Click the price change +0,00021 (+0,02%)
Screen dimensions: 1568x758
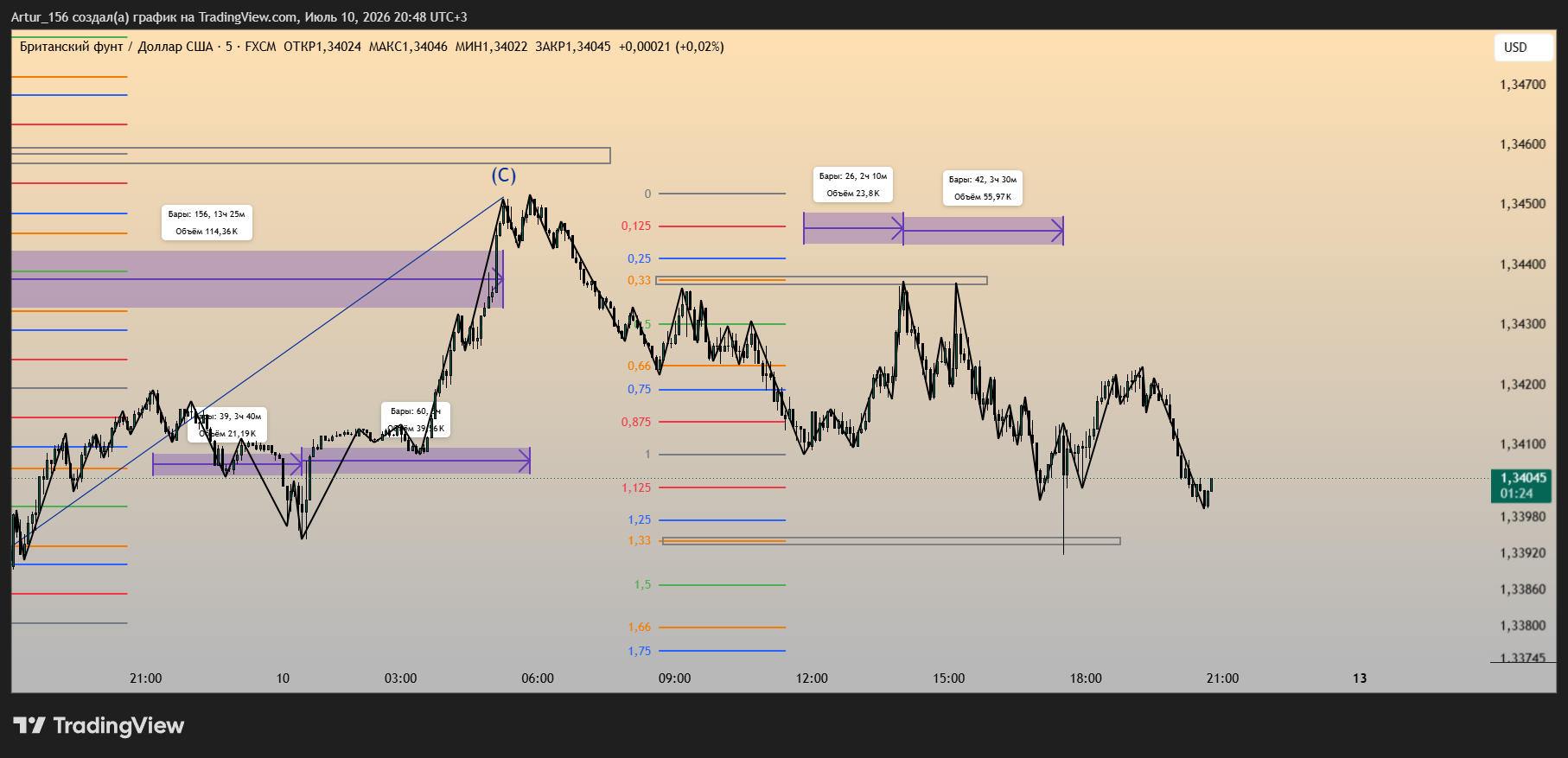point(671,47)
